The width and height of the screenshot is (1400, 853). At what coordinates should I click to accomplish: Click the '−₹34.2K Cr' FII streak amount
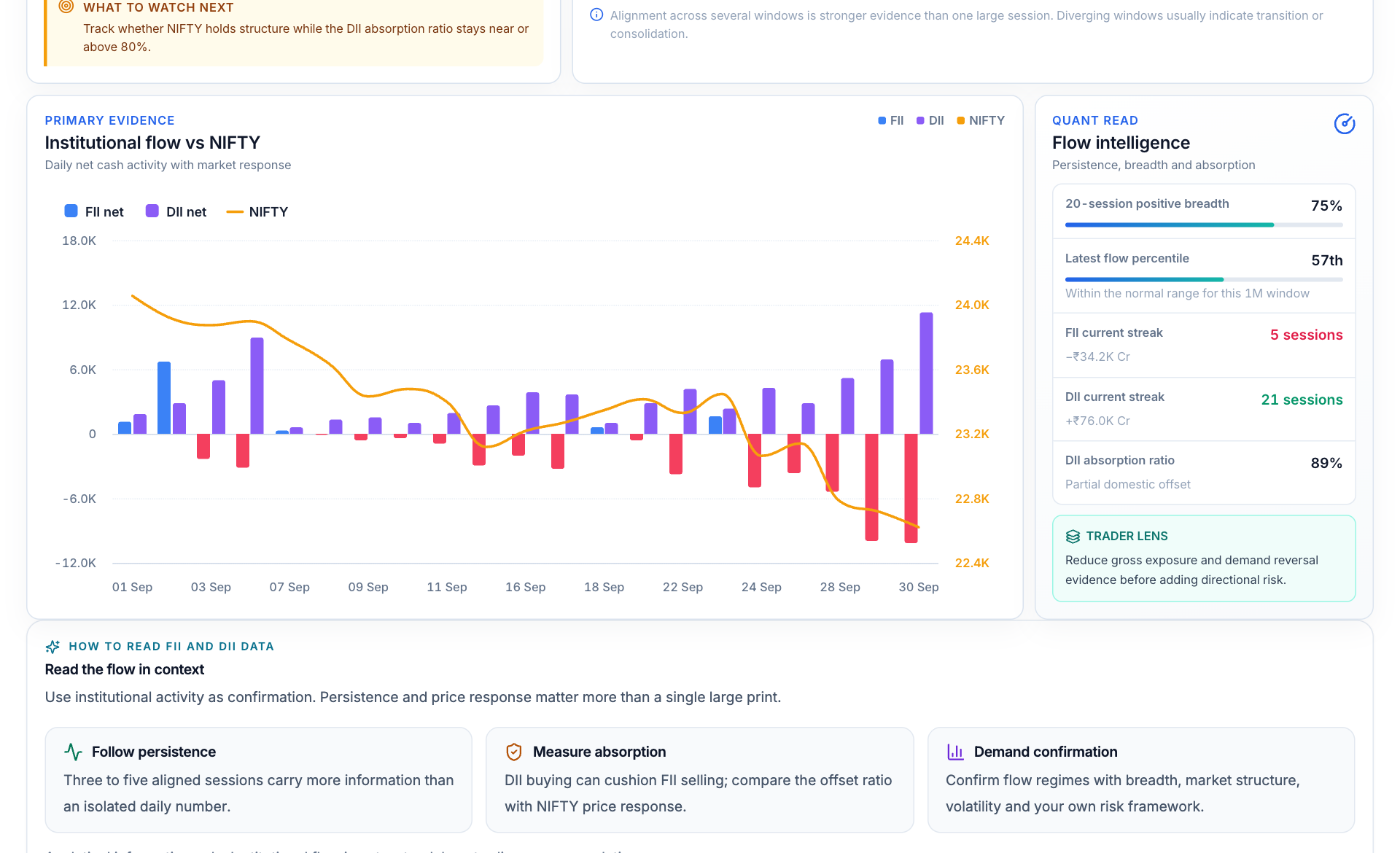(1097, 357)
